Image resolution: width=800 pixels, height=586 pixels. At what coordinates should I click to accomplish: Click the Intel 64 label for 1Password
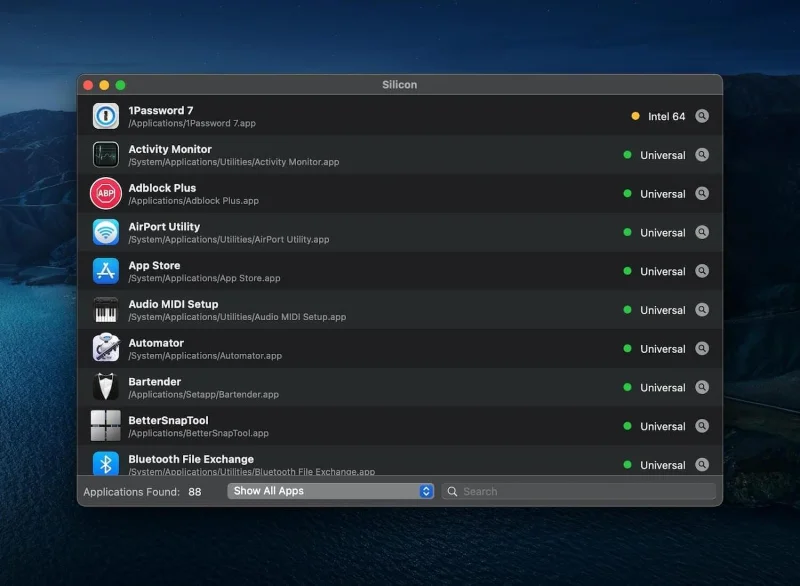click(666, 116)
